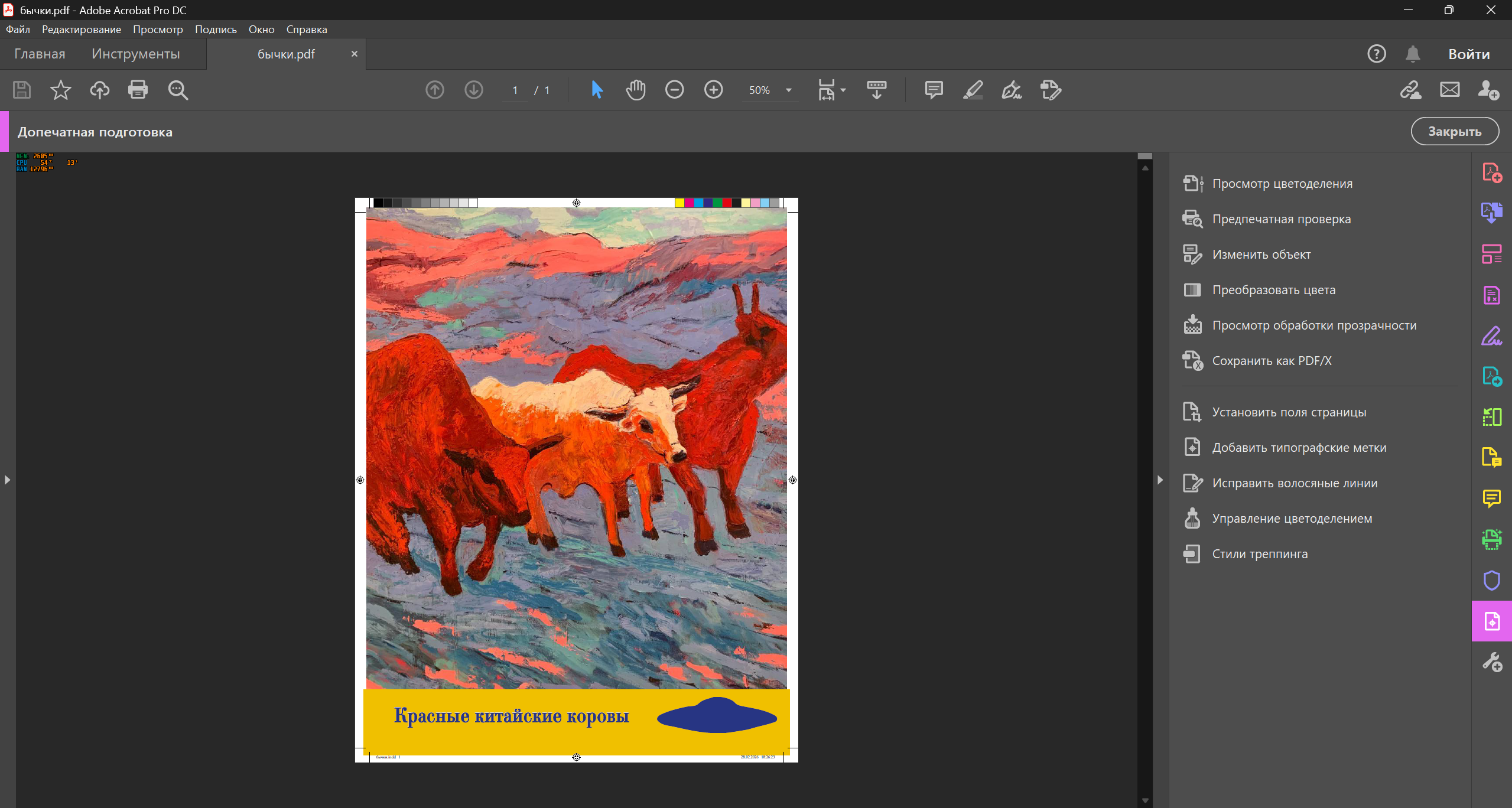Click the add person share icon

pyautogui.click(x=1488, y=90)
